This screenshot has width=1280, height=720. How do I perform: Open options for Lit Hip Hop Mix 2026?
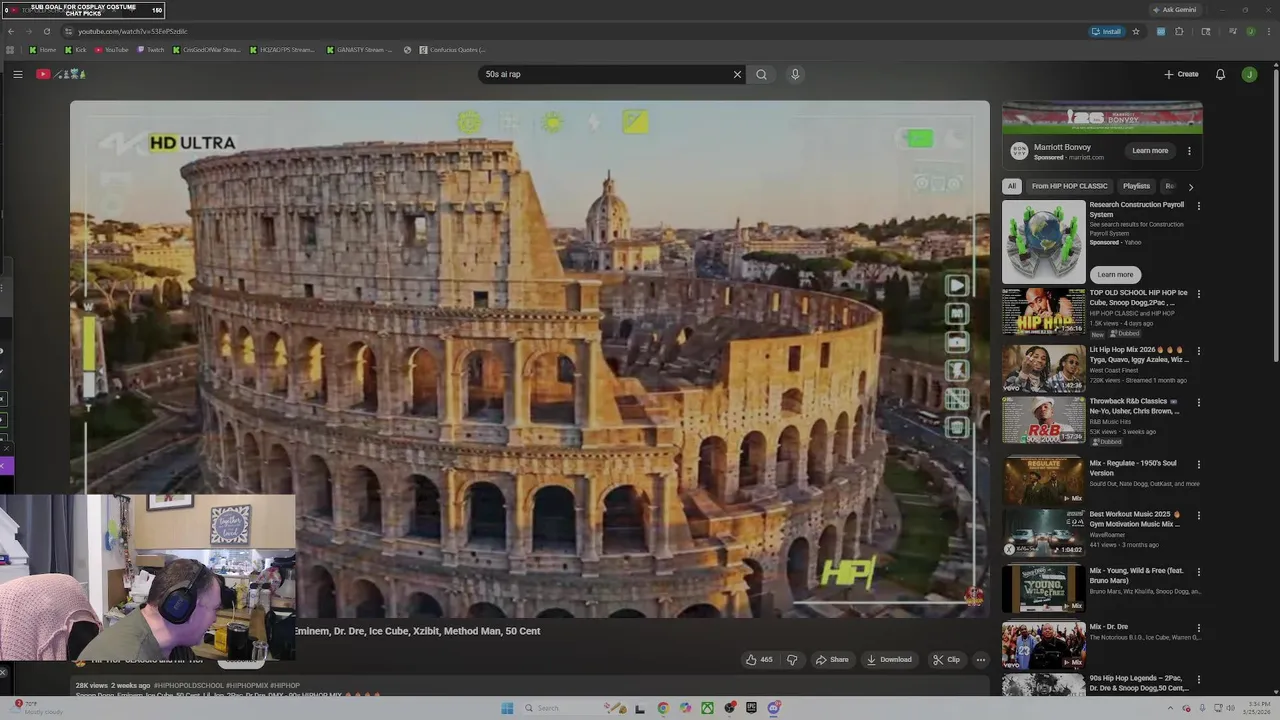click(x=1199, y=351)
